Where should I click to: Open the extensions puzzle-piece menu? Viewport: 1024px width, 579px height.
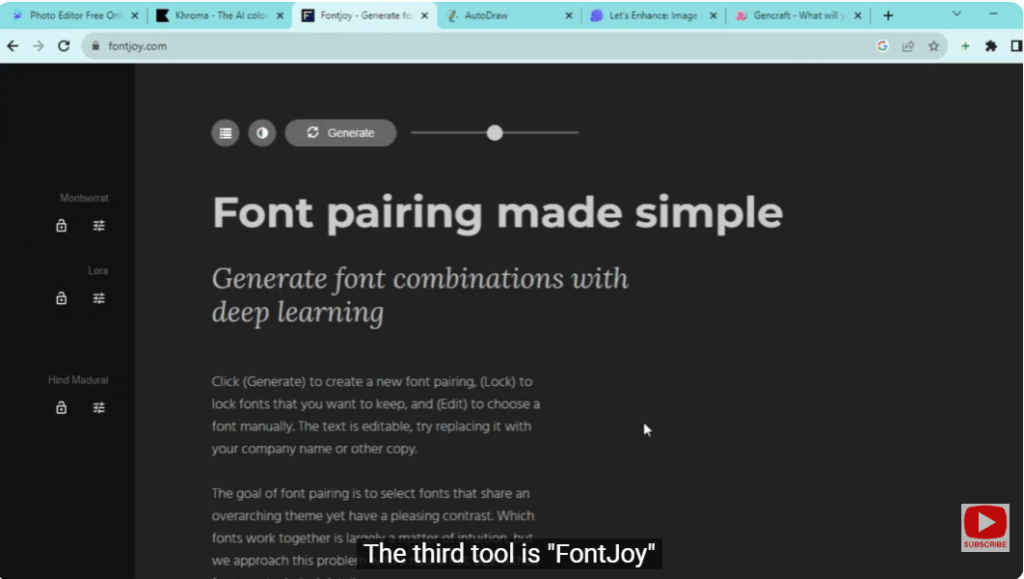tap(990, 45)
